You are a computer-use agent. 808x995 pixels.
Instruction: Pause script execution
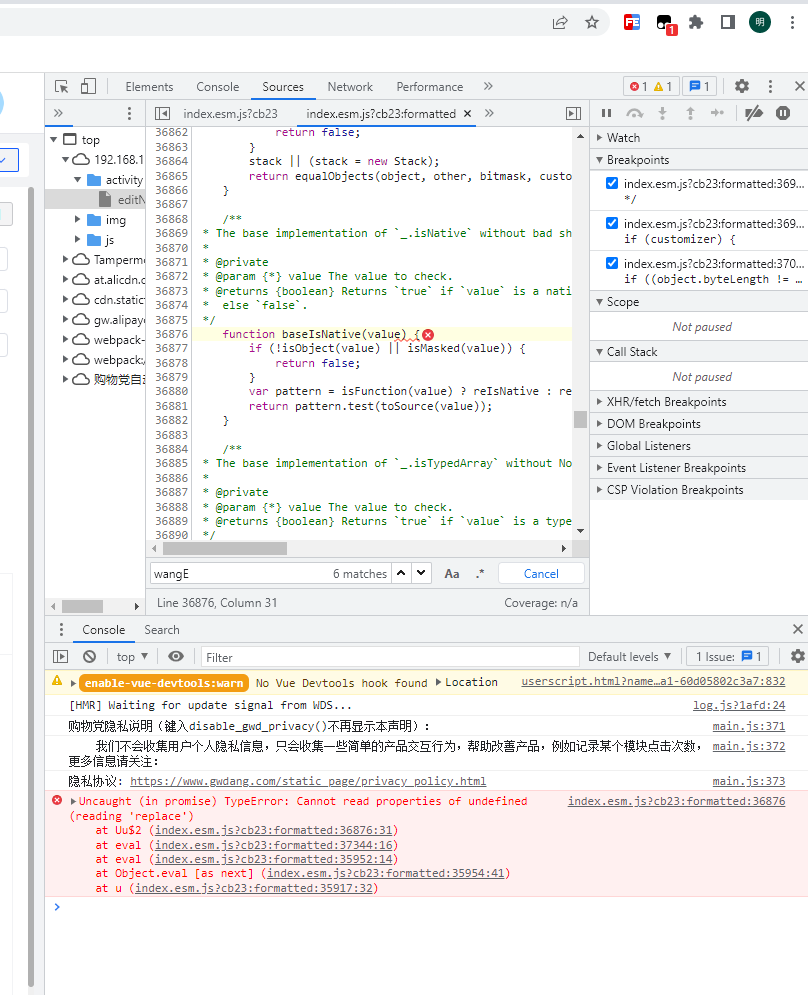pyautogui.click(x=606, y=113)
